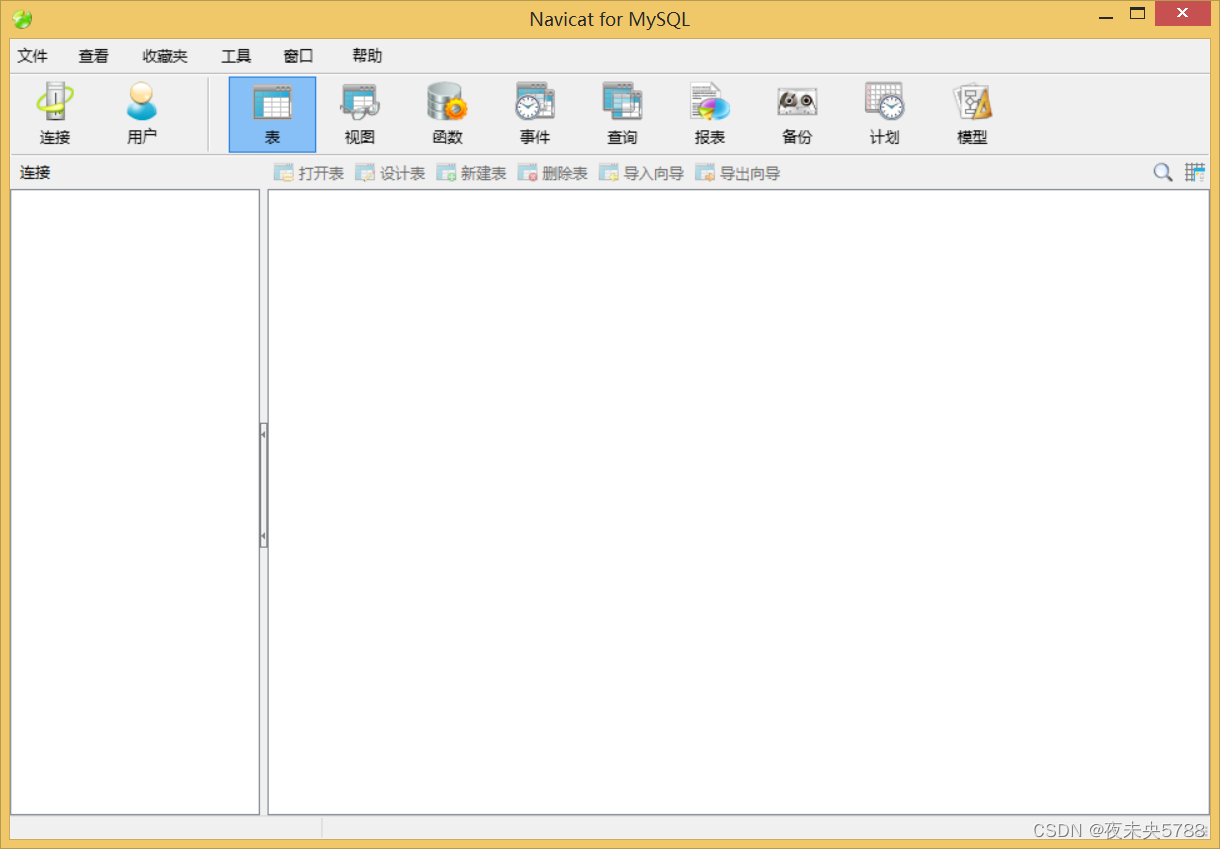Collapse the connection pane via splitter handle

click(263, 485)
